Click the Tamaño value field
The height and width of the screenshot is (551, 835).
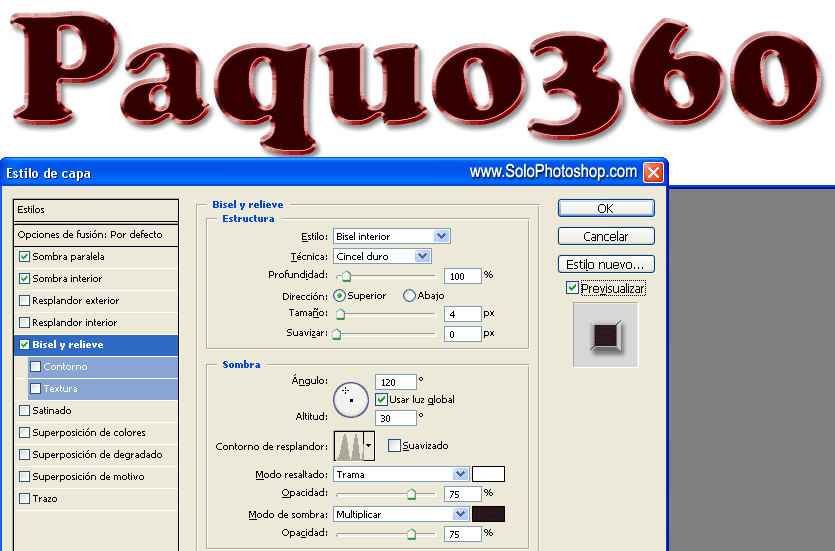coord(462,314)
